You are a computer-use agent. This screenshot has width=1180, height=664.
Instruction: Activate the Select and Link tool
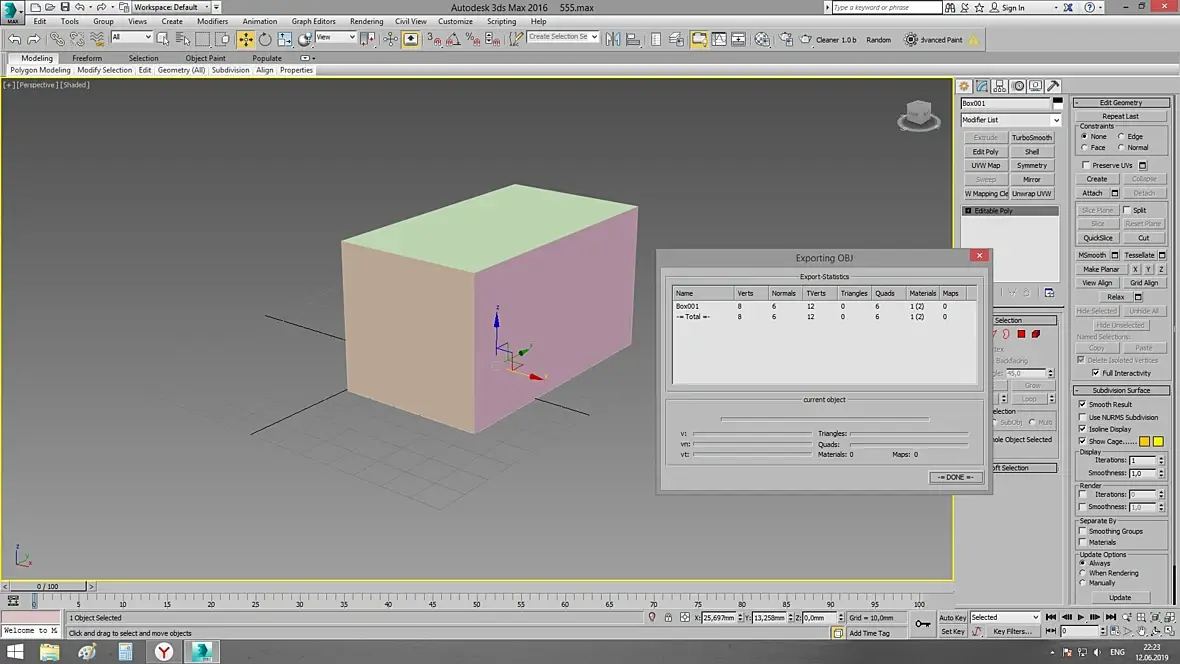57,39
